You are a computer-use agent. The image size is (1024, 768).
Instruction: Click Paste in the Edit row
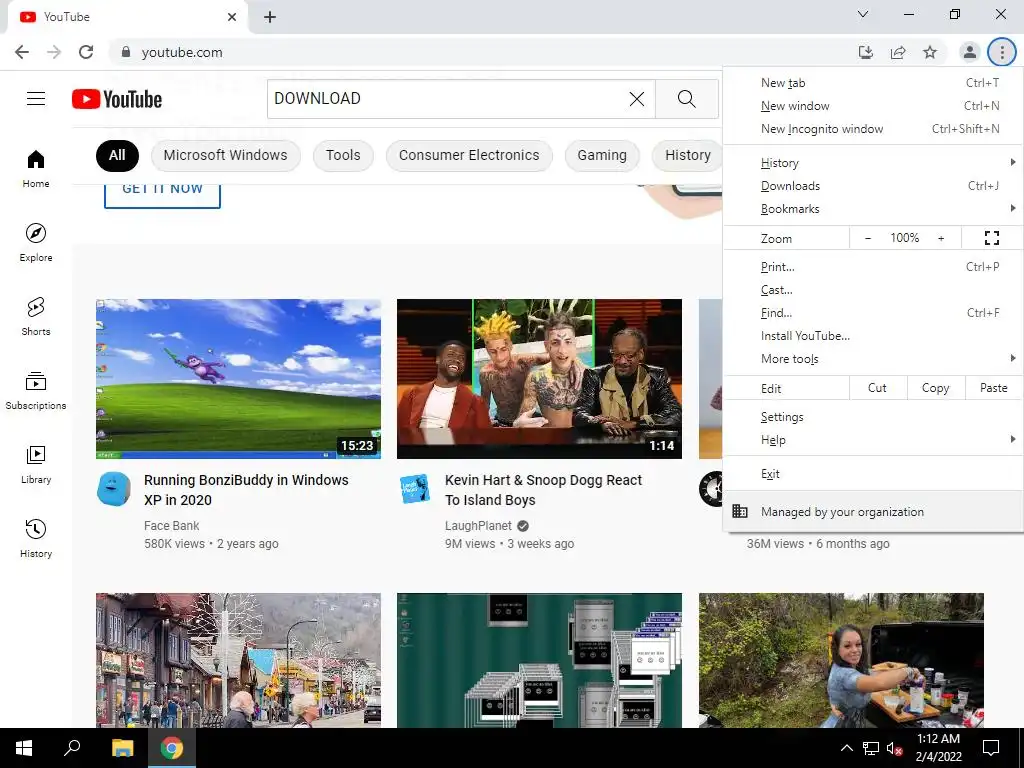click(993, 388)
